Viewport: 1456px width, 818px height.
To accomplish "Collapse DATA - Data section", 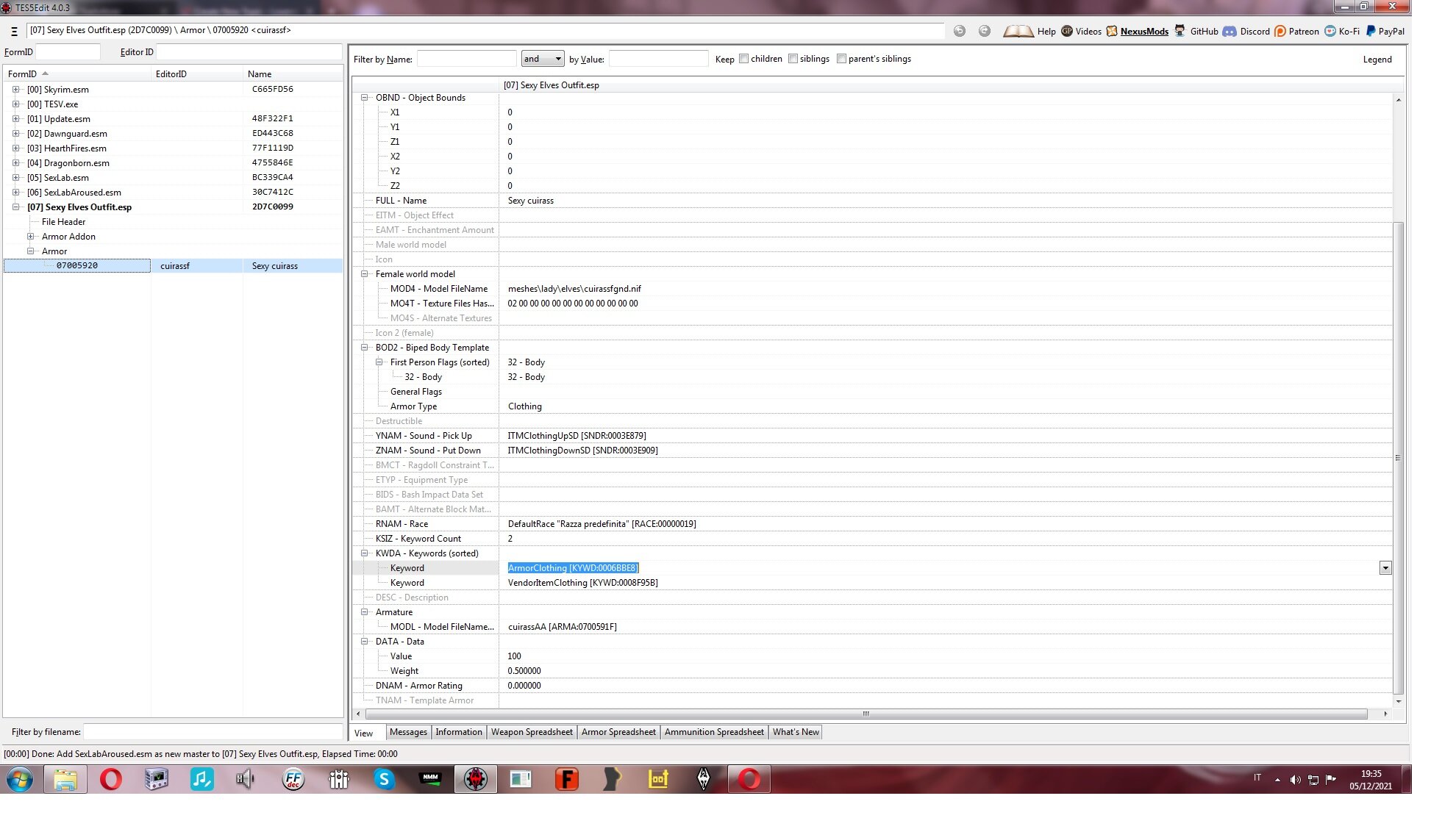I will pos(364,641).
